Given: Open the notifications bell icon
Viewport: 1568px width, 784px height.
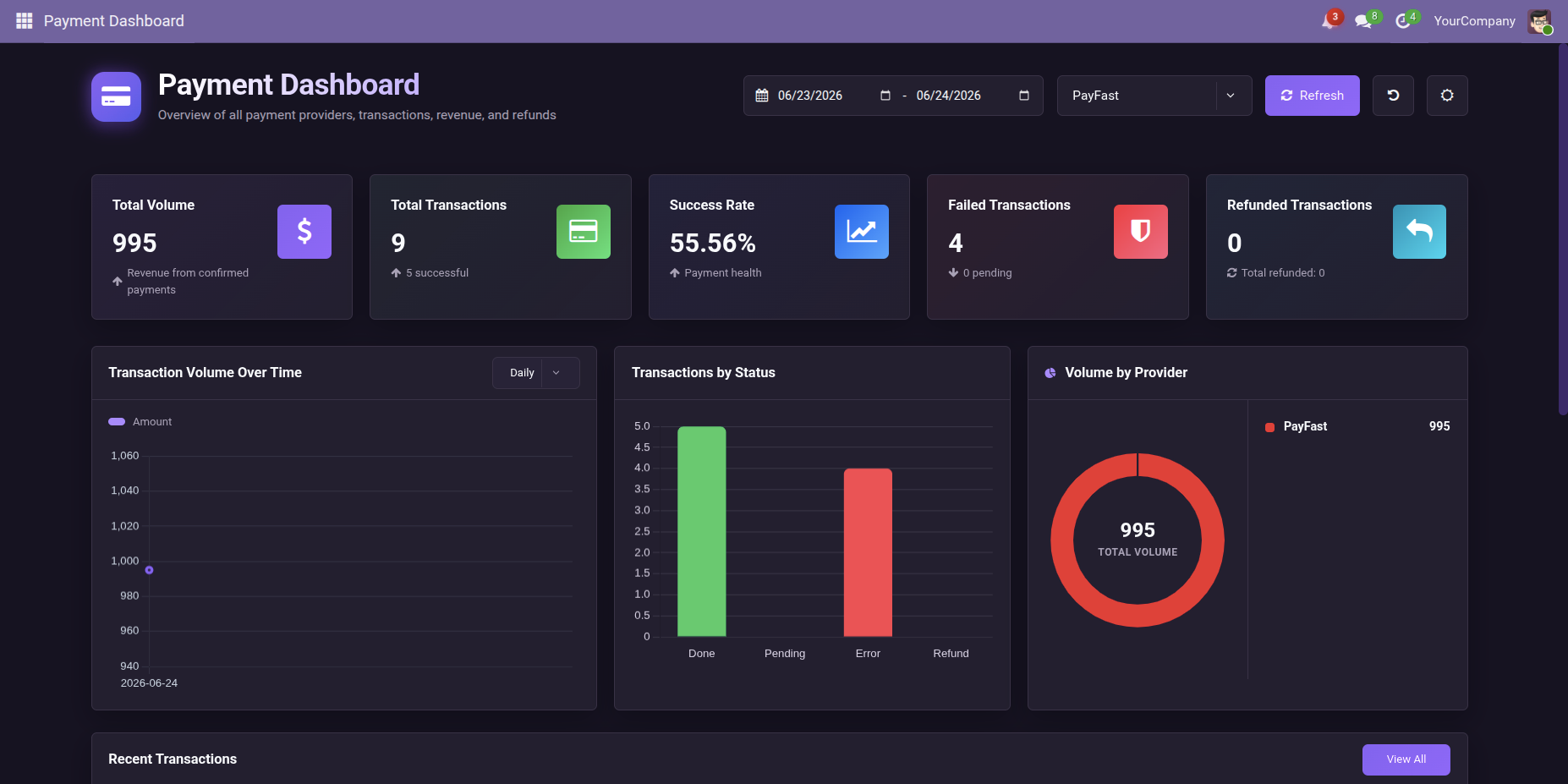Looking at the screenshot, I should point(1329,21).
